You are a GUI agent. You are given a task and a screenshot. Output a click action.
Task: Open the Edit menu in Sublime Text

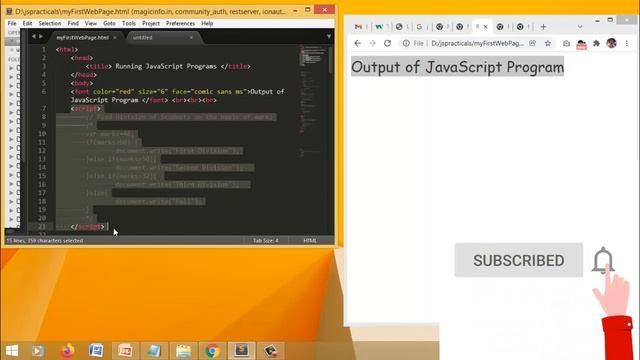pyautogui.click(x=27, y=24)
